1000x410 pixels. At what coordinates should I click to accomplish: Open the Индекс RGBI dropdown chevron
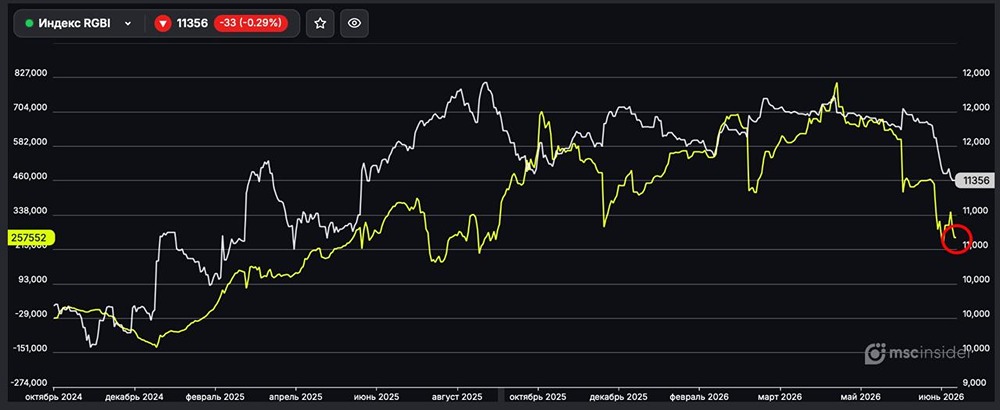point(128,24)
